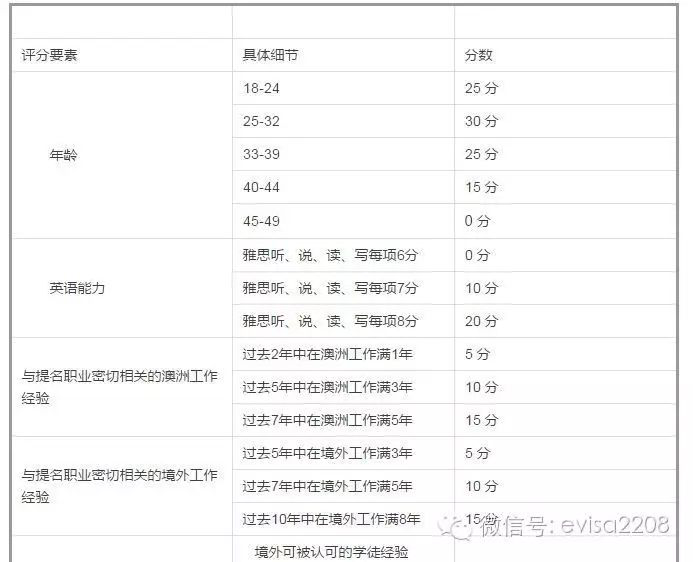Click '过去7年中在境外工作满5年'
The height and width of the screenshot is (562, 693).
pos(327,486)
